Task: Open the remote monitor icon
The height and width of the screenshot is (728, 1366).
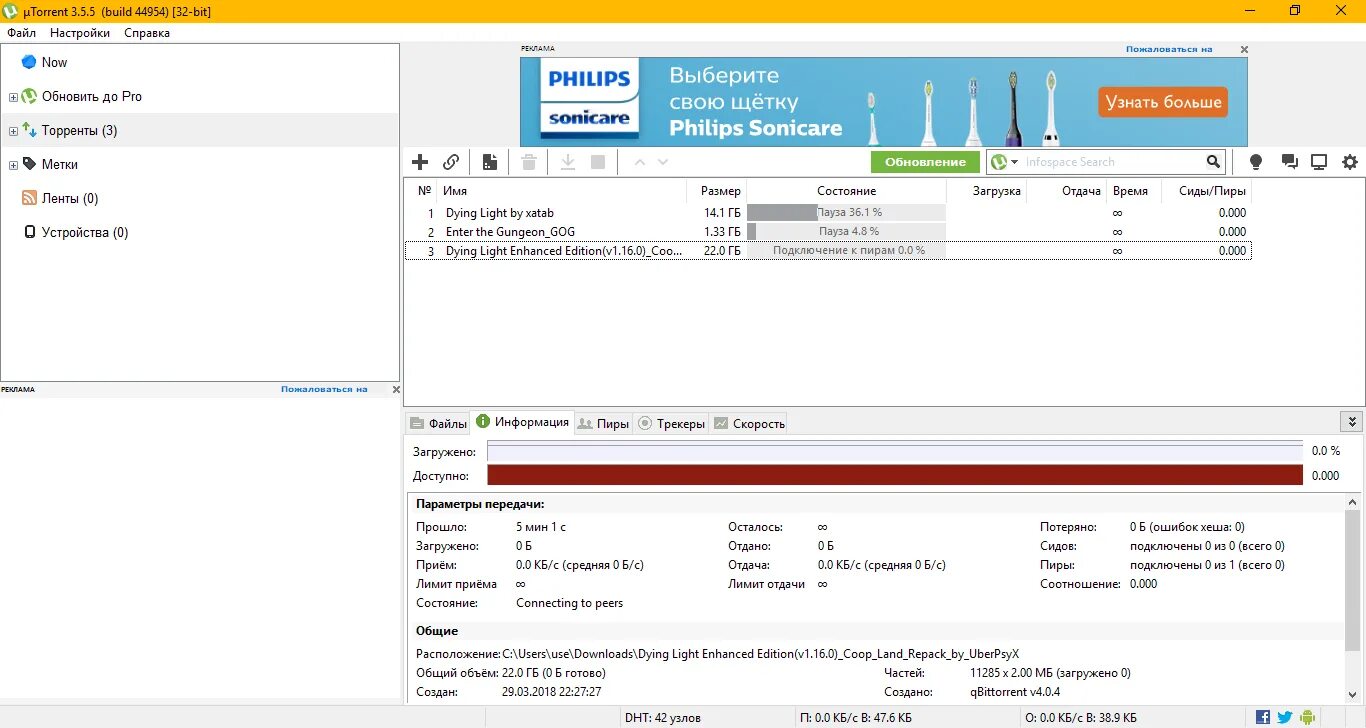Action: pyautogui.click(x=1319, y=162)
